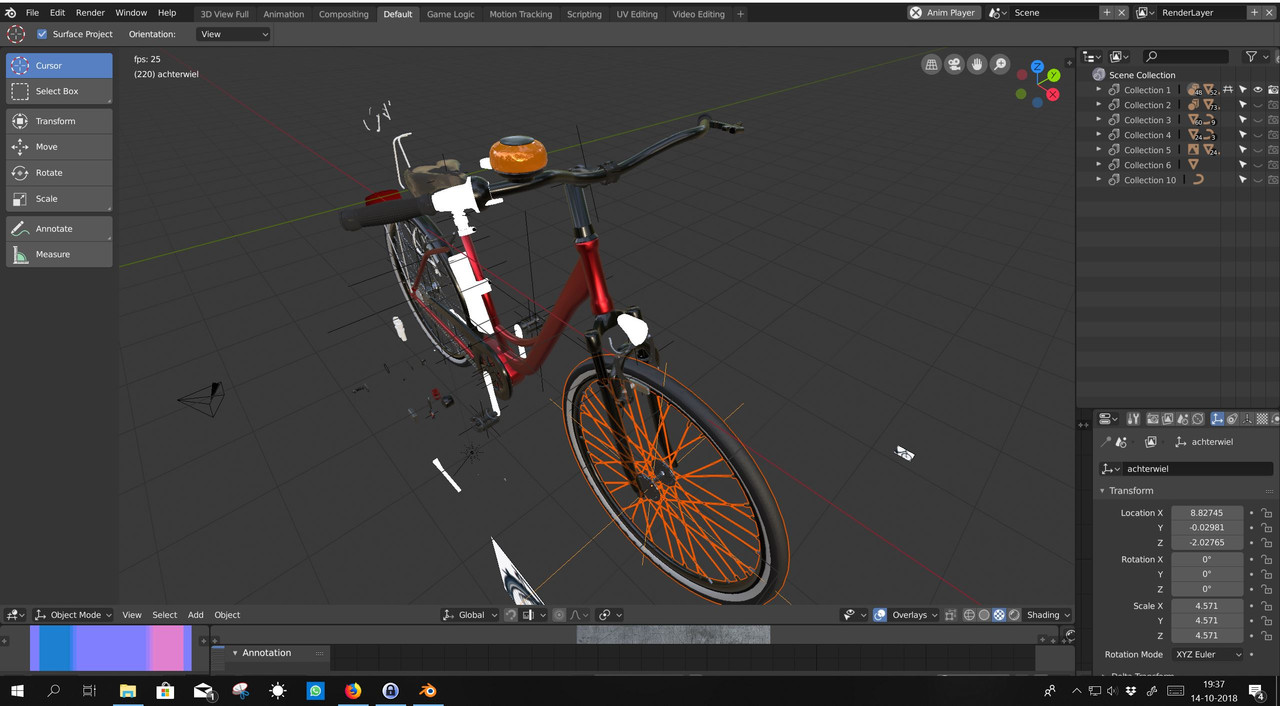Open the Shading options dropdown
The height and width of the screenshot is (706, 1280).
1048,615
